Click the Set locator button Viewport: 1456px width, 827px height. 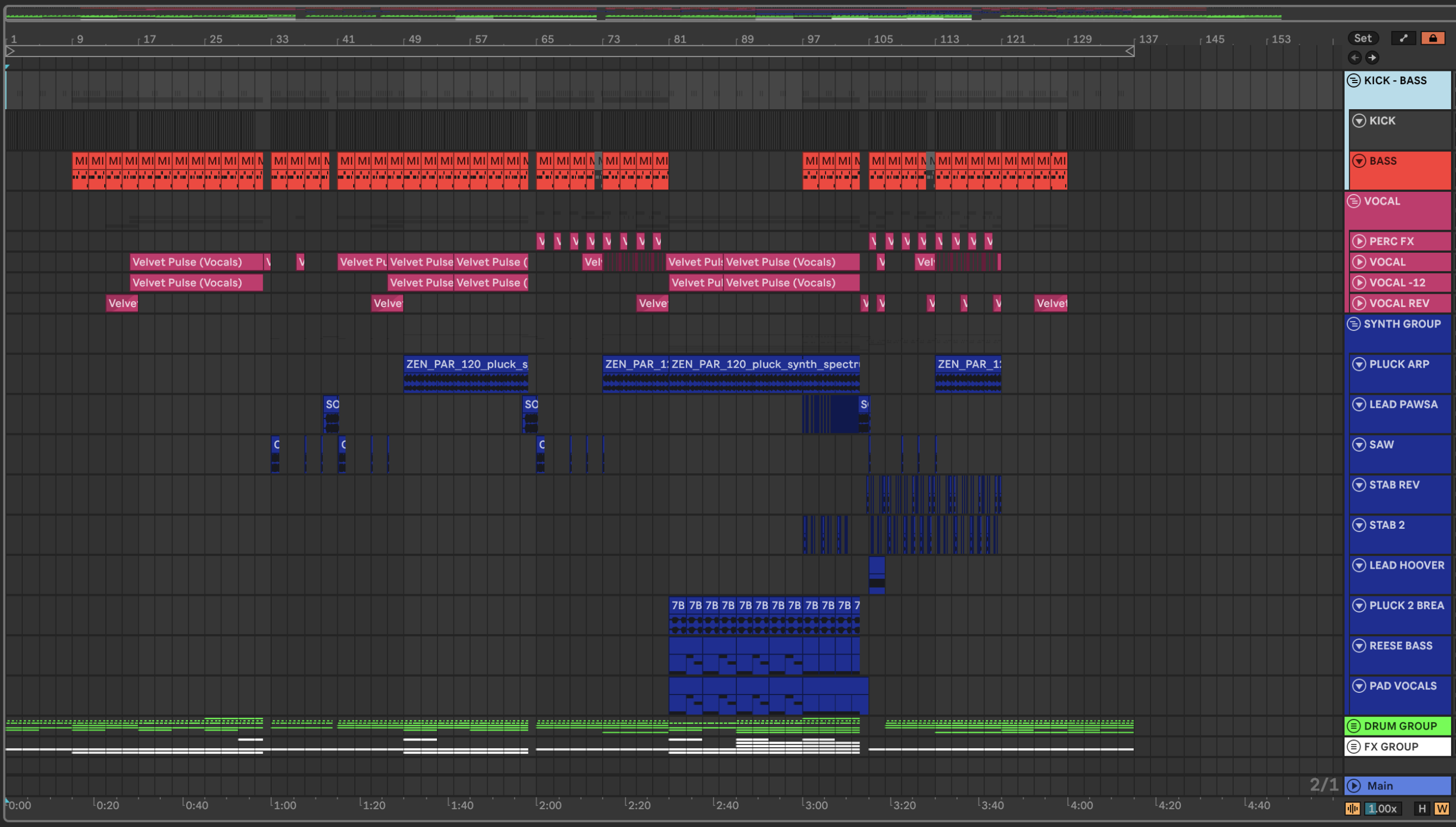tap(1362, 38)
